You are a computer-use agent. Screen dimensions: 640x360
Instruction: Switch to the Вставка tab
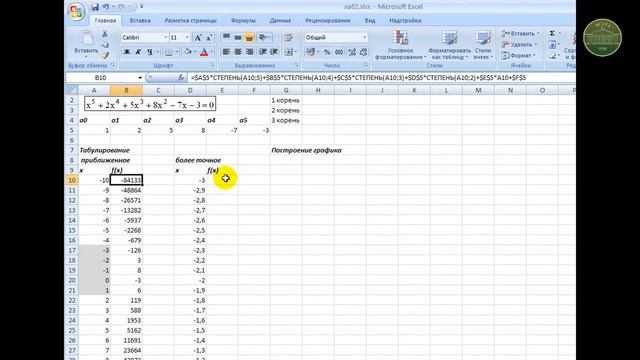(x=140, y=20)
